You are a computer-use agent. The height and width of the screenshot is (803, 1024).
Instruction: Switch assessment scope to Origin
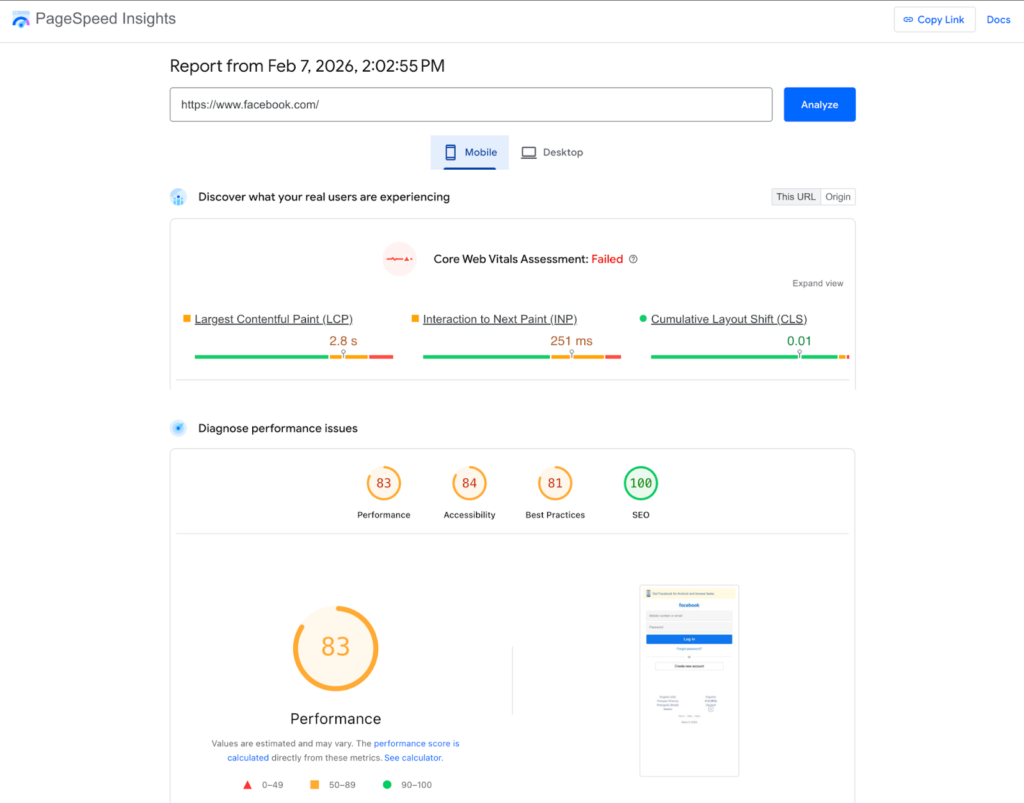838,196
